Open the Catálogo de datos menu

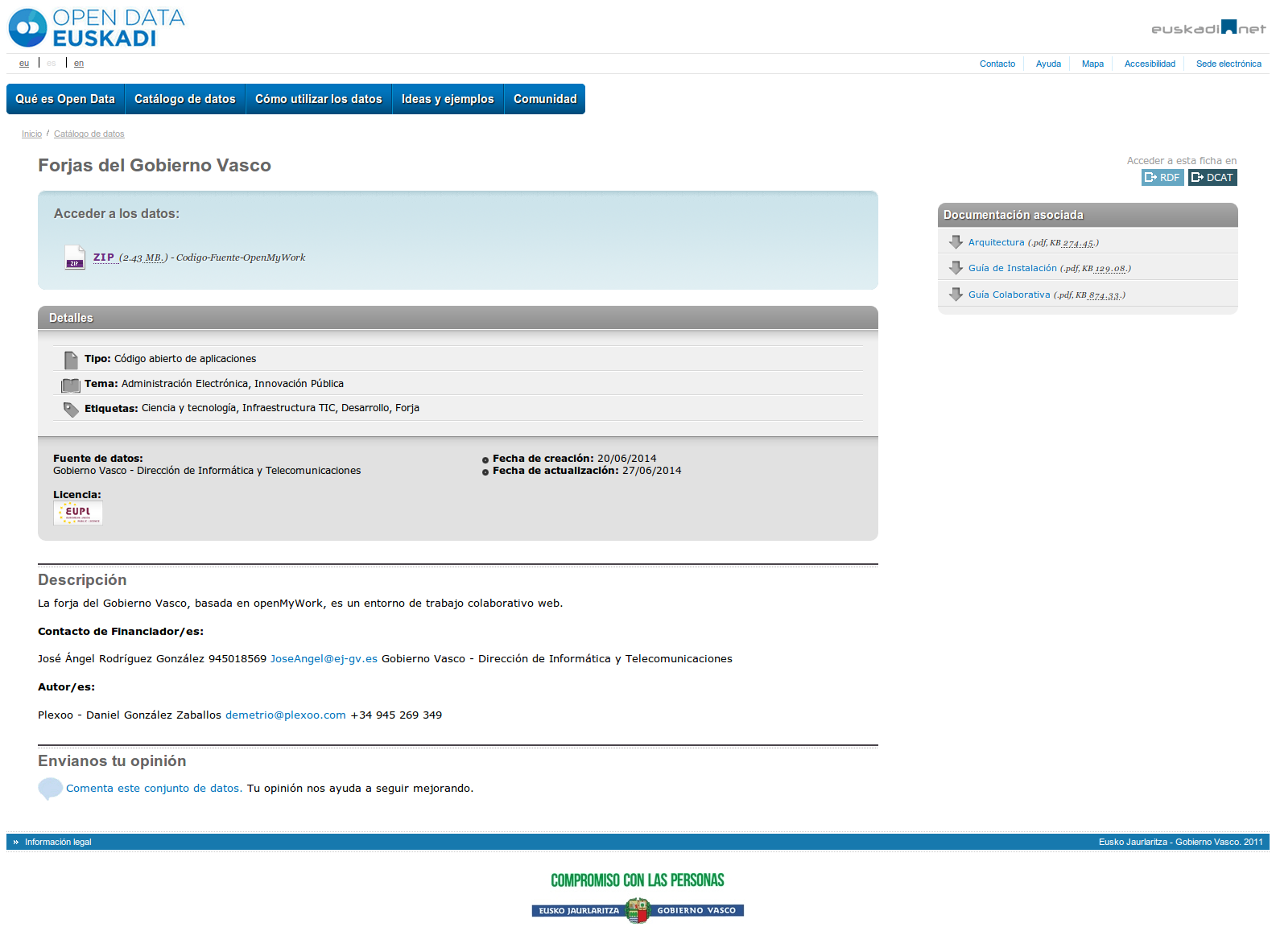(185, 99)
